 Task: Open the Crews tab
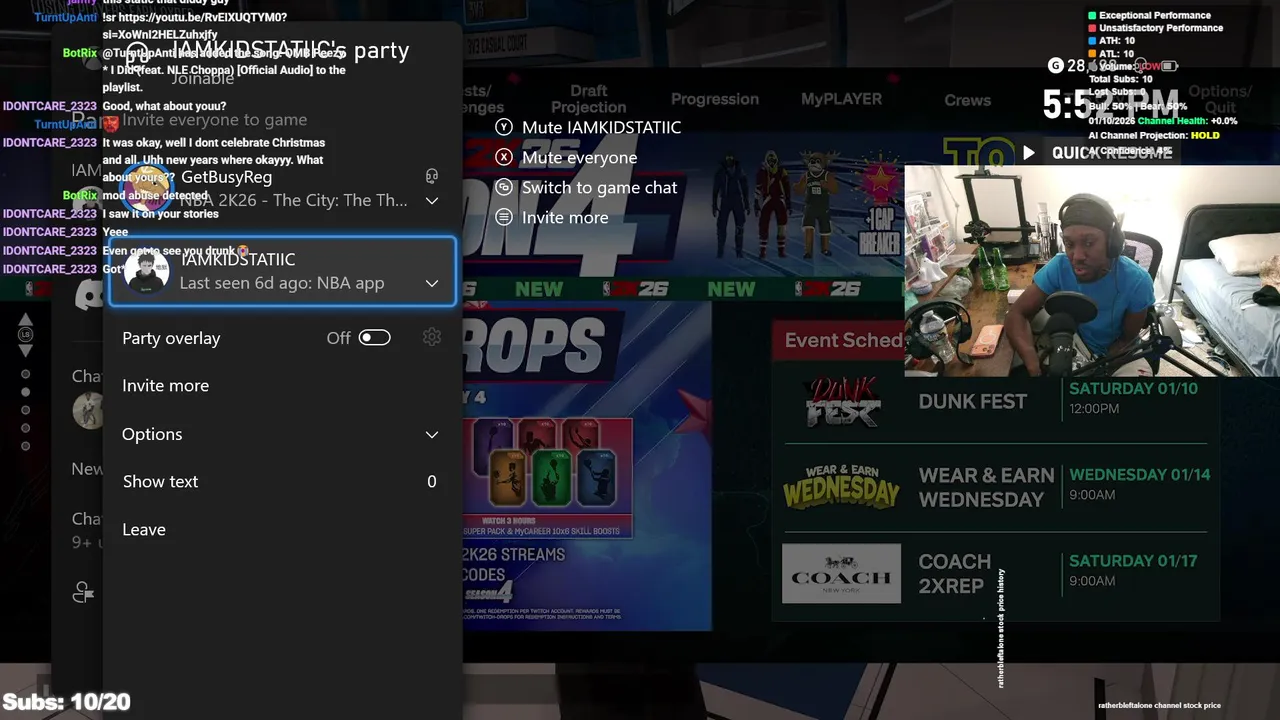[967, 100]
